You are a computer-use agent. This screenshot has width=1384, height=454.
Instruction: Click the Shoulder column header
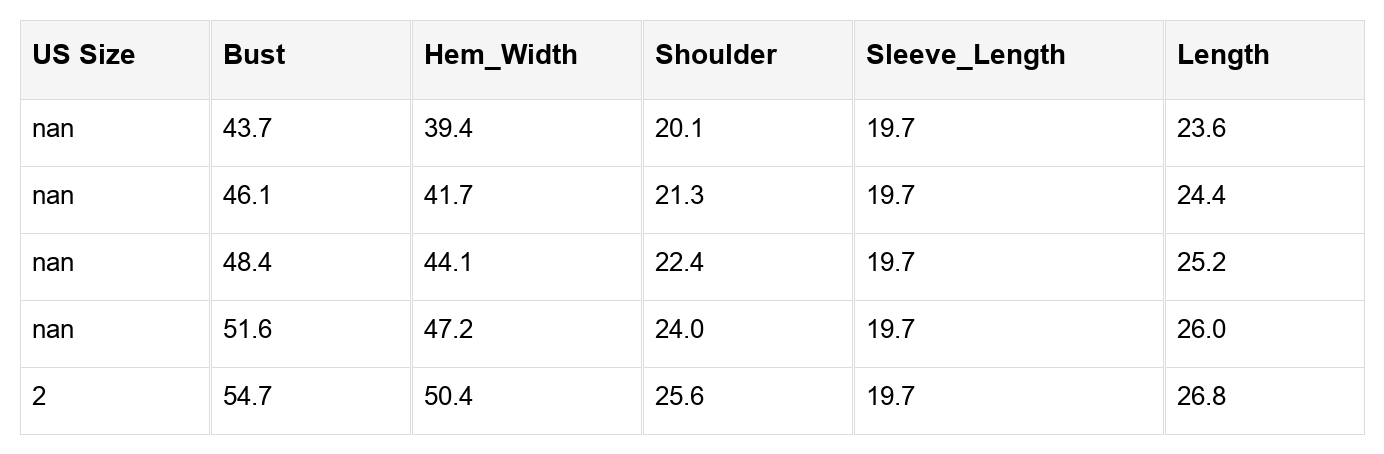[x=715, y=55]
